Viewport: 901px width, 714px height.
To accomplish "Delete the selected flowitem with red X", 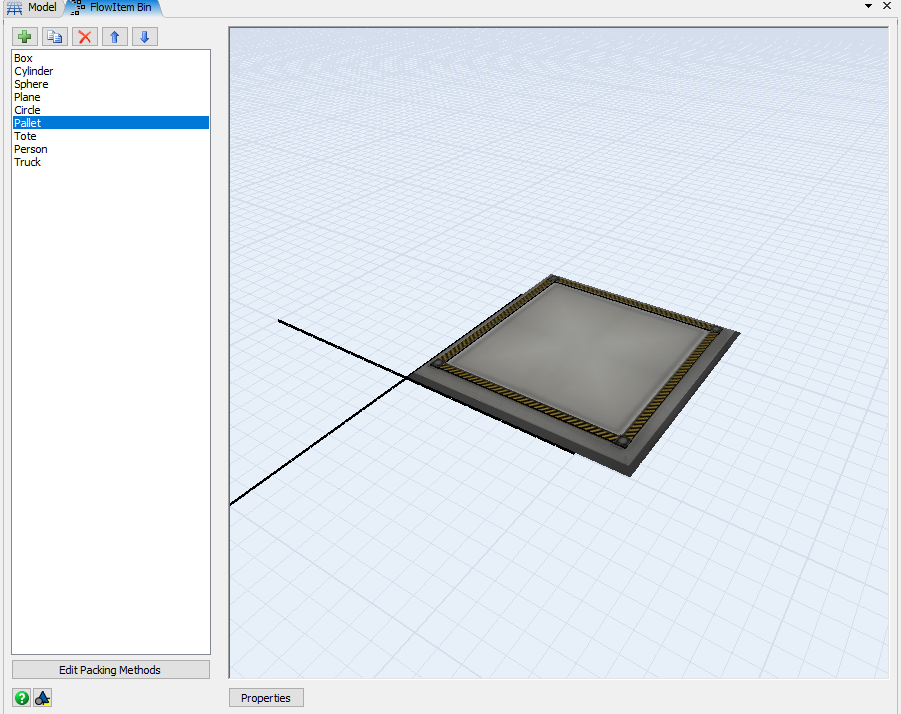I will (x=85, y=37).
